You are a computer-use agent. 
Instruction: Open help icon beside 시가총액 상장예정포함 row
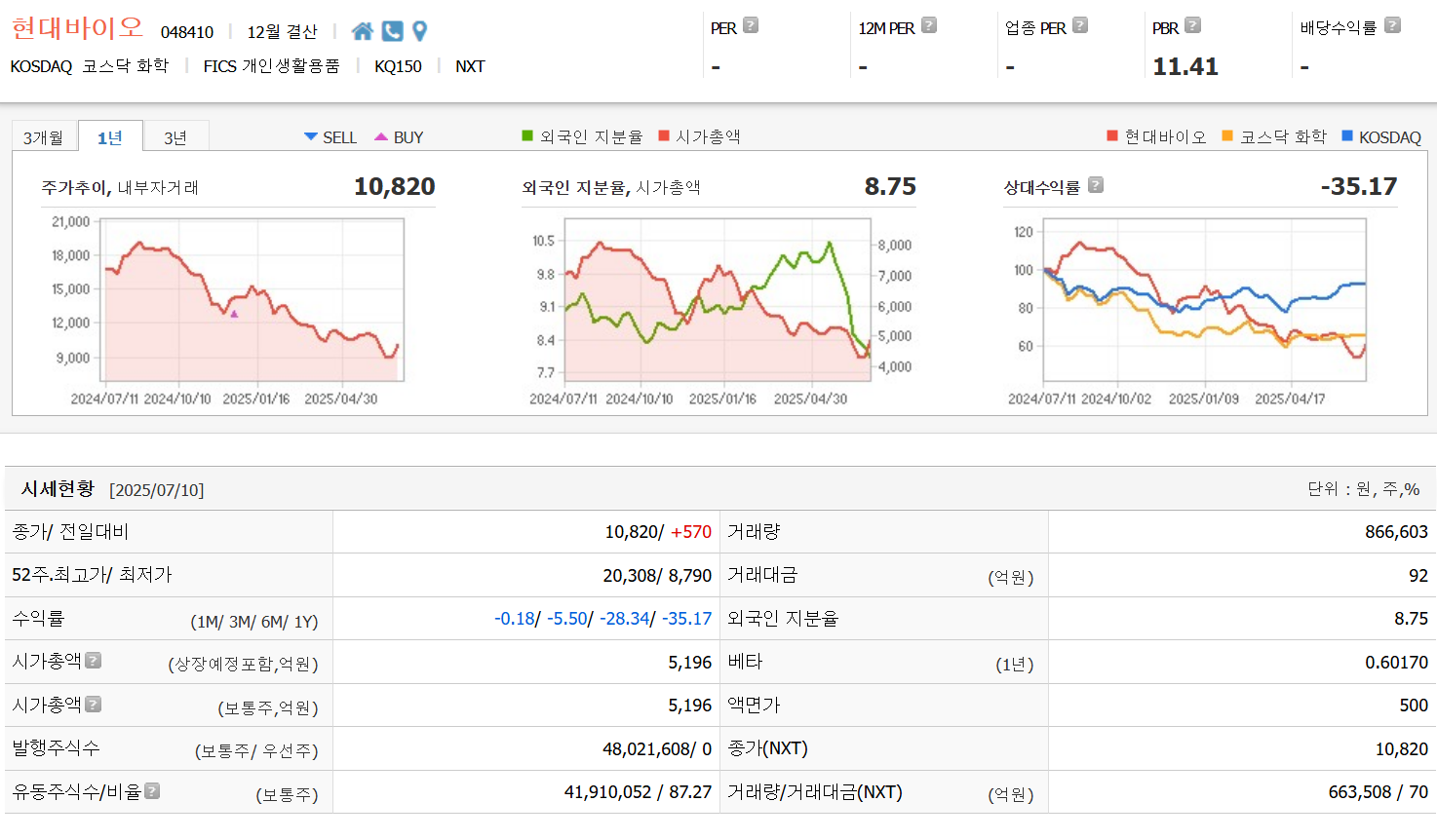click(x=93, y=661)
